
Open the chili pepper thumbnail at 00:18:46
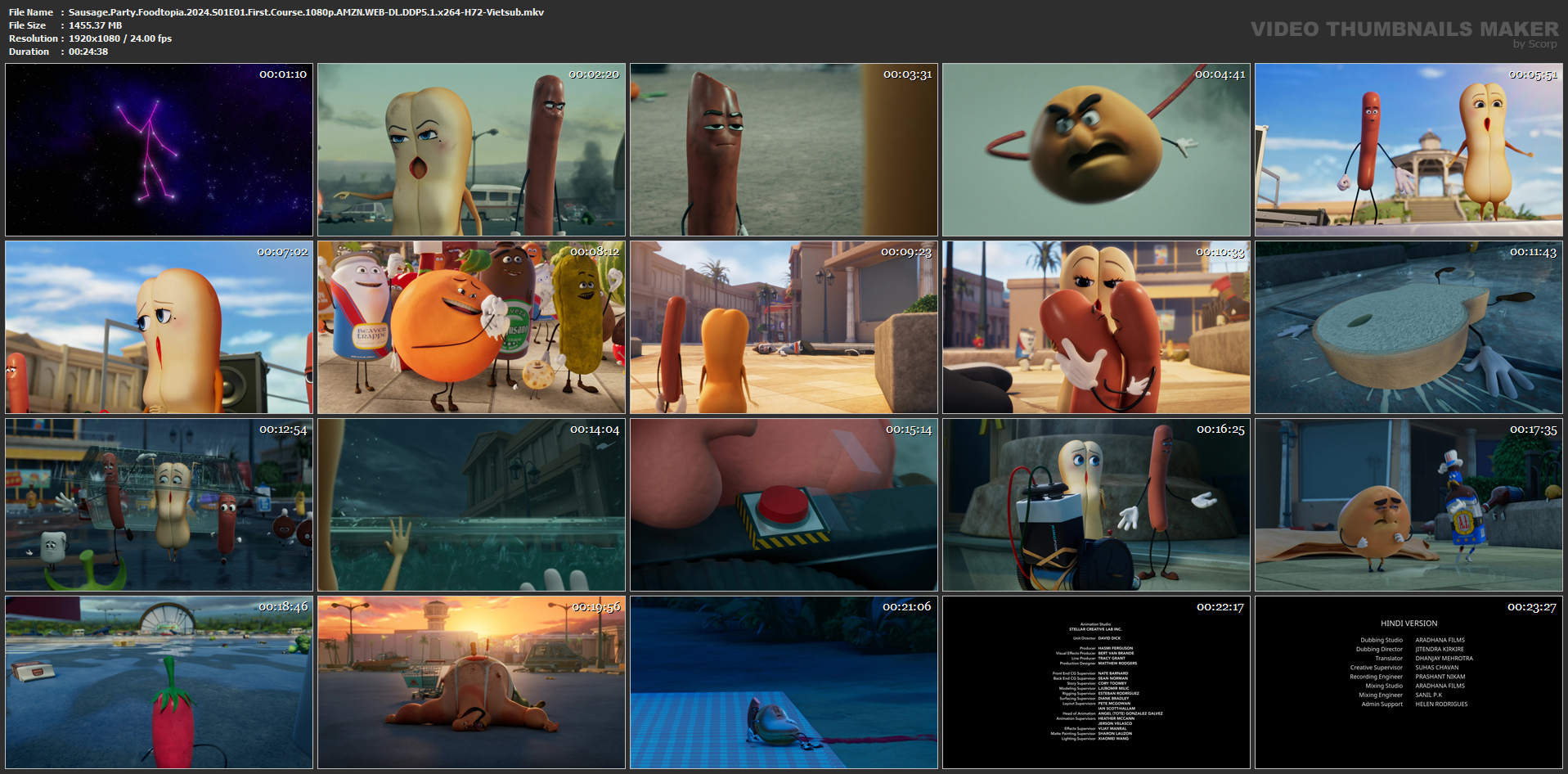(x=159, y=682)
